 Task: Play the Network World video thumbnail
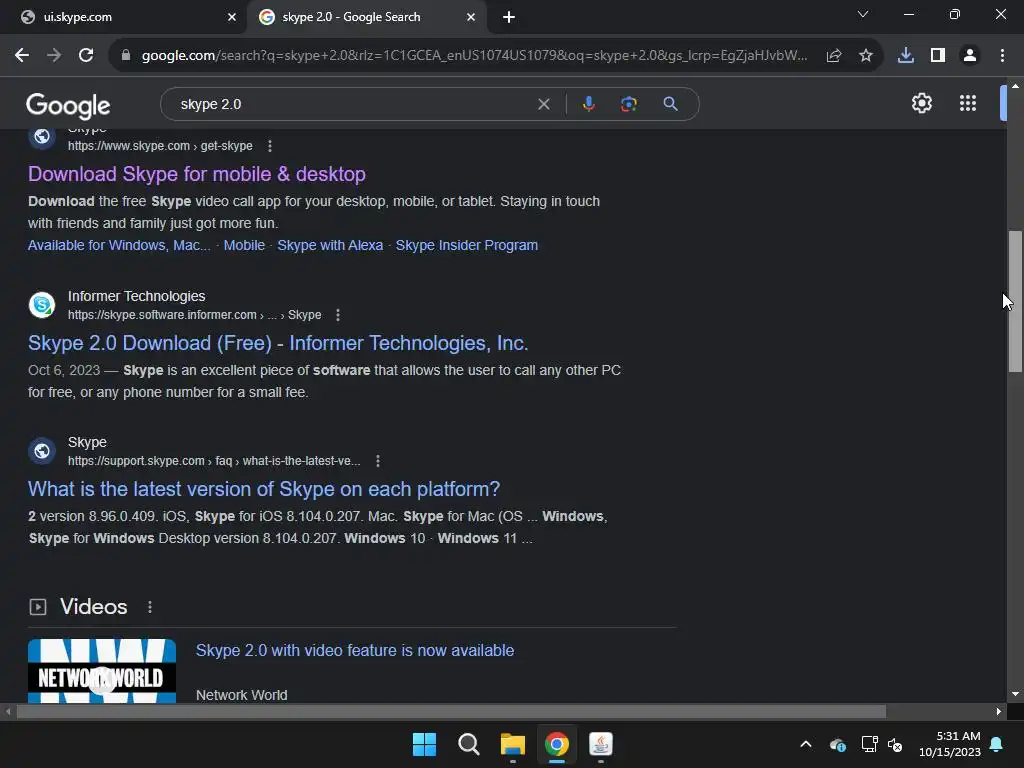coord(102,671)
